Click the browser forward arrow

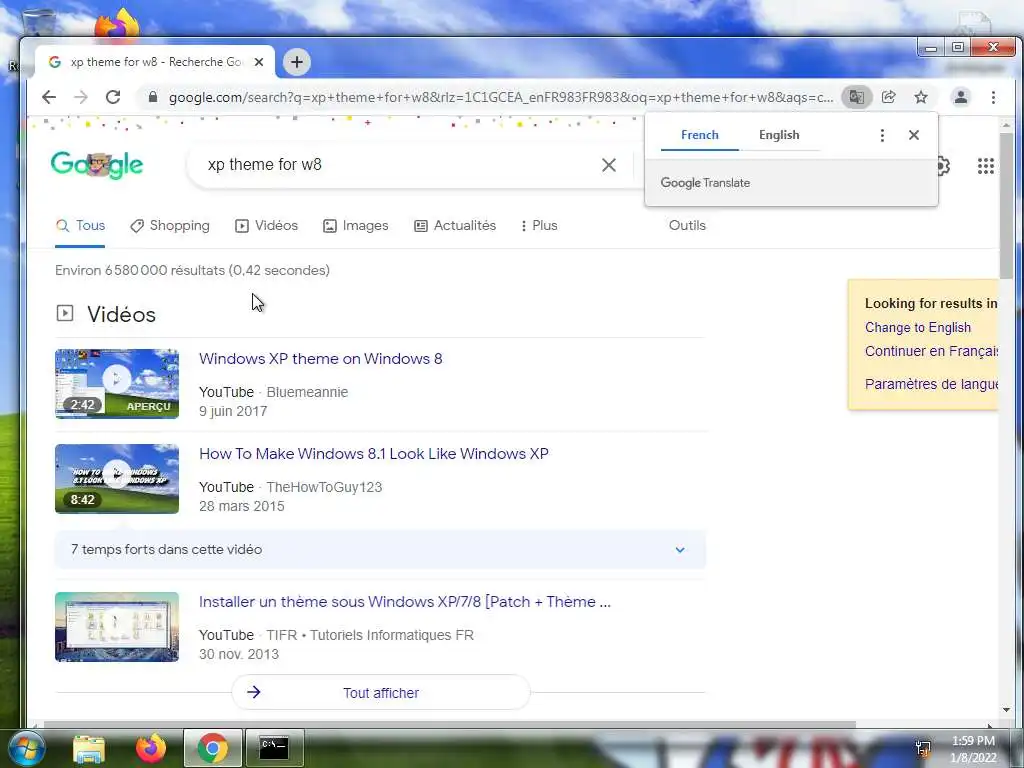coord(81,97)
